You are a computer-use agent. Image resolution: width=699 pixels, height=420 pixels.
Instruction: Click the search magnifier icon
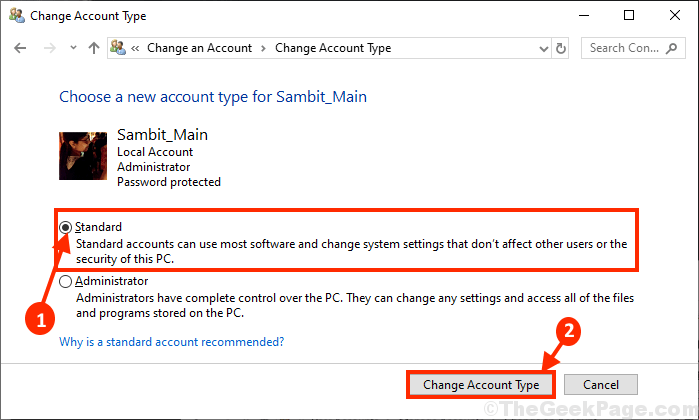click(671, 48)
